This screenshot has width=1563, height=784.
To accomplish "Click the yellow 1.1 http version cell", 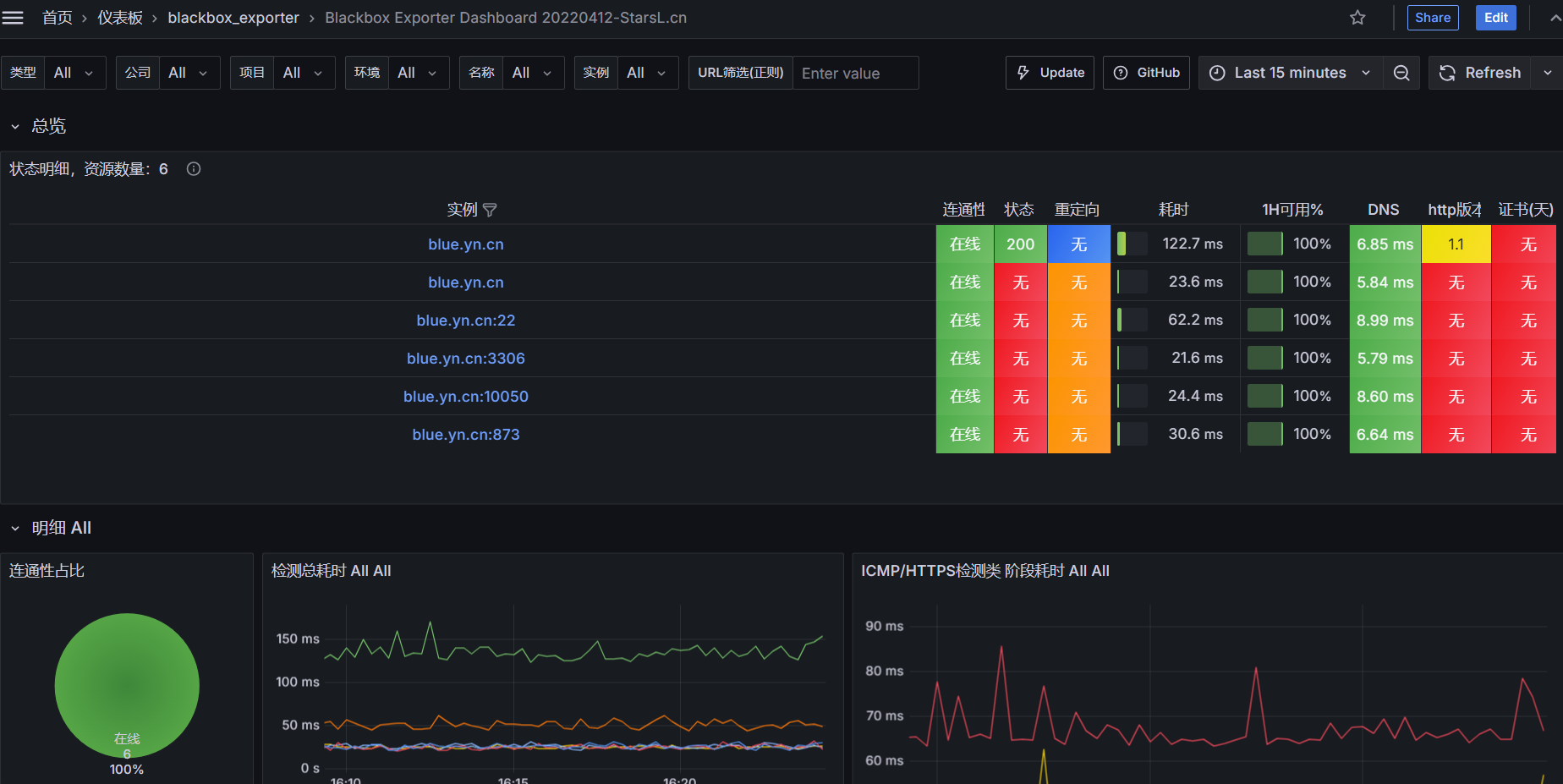I will pos(1456,244).
